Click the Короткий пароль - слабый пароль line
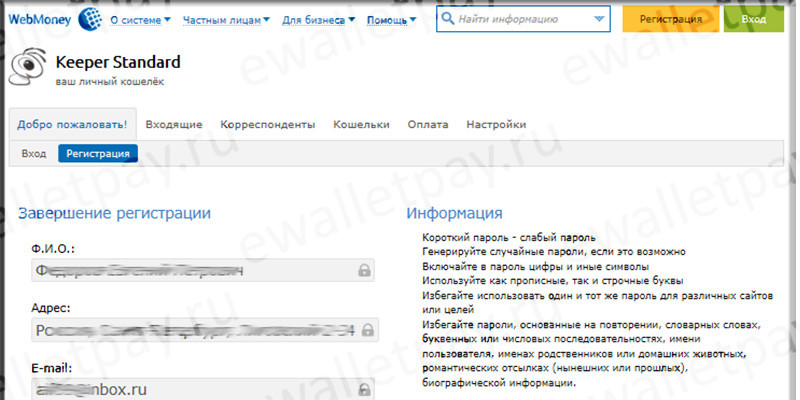 509,238
